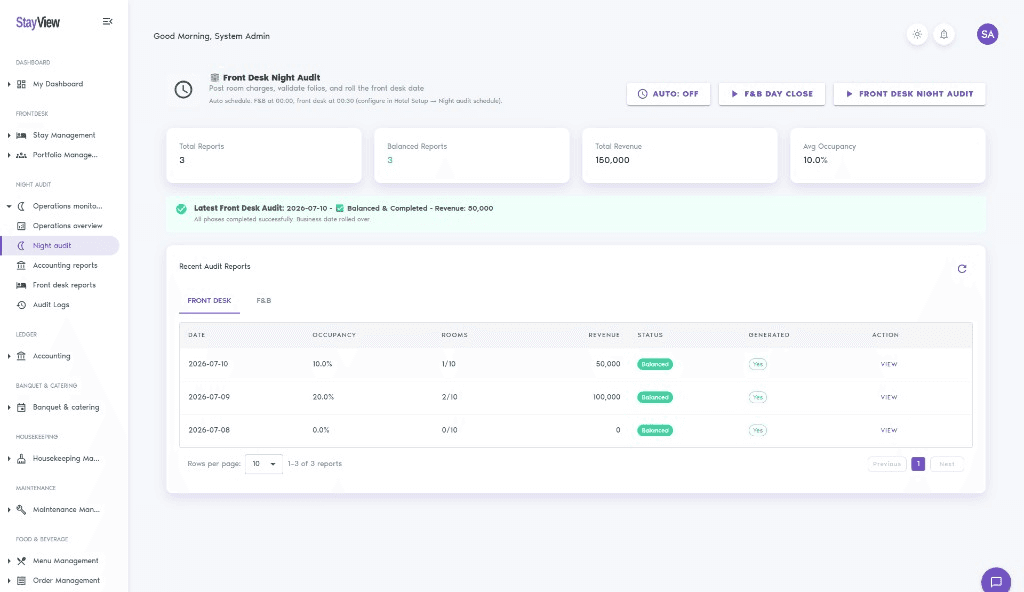The width and height of the screenshot is (1024, 592).
Task: Open the SA user avatar menu
Action: [x=987, y=34]
